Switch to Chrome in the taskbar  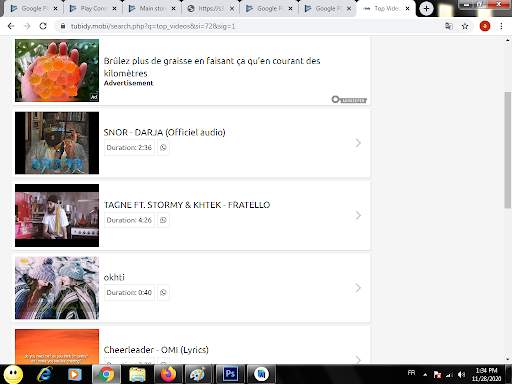click(x=106, y=374)
